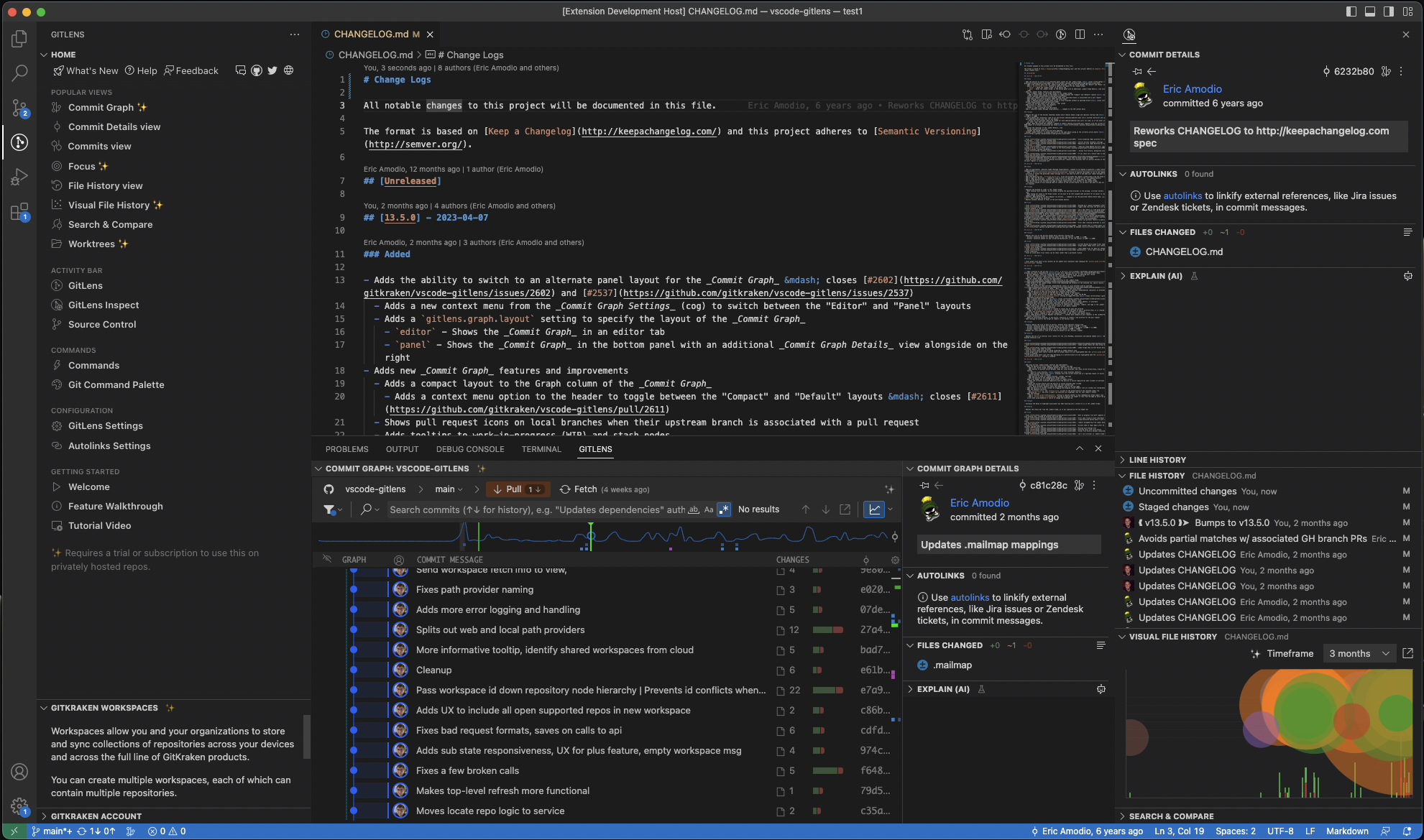The image size is (1424, 840).
Task: Click the commit activity minimap sparkline
Action: tap(604, 536)
